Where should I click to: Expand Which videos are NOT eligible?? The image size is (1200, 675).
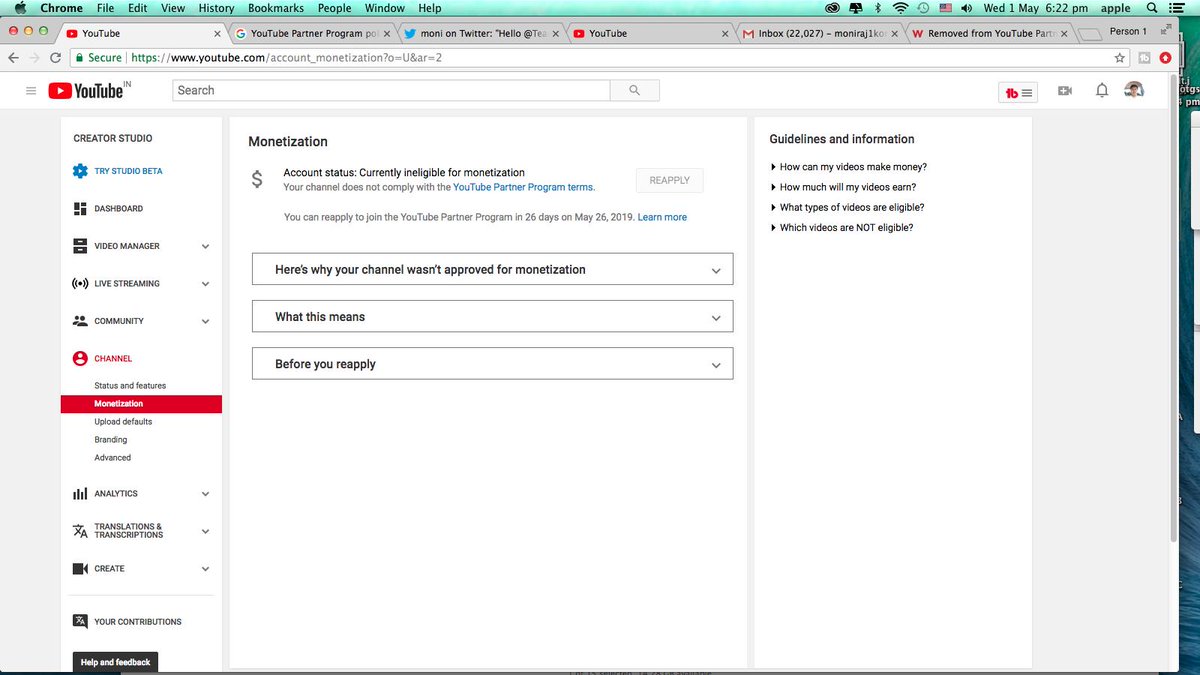point(842,227)
